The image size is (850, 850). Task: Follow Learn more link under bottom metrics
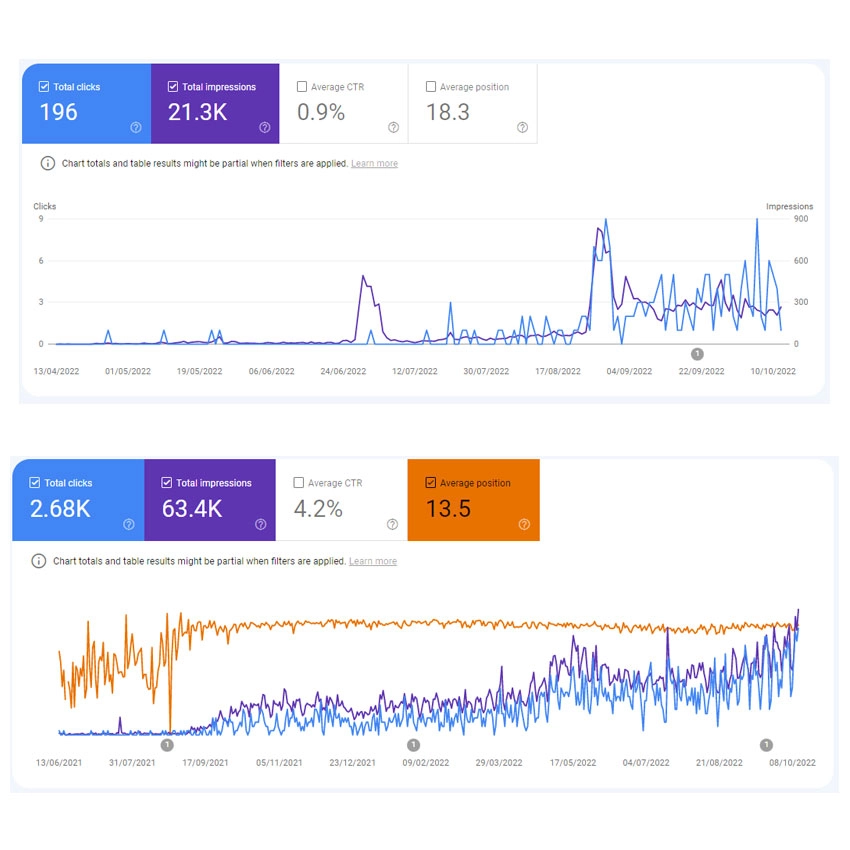click(373, 561)
